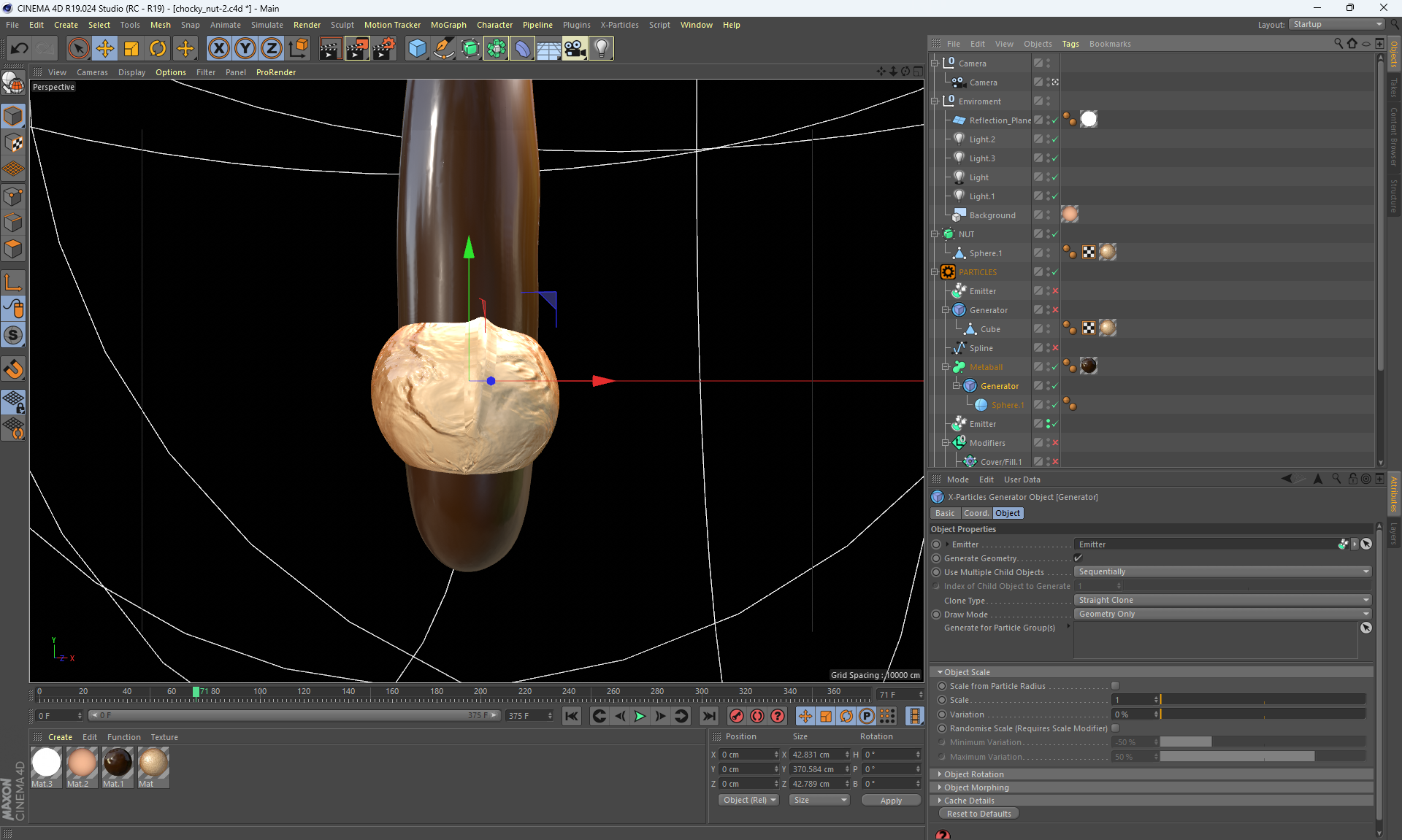Click the Light object toolbar icon
The width and height of the screenshot is (1402, 840).
pyautogui.click(x=601, y=49)
